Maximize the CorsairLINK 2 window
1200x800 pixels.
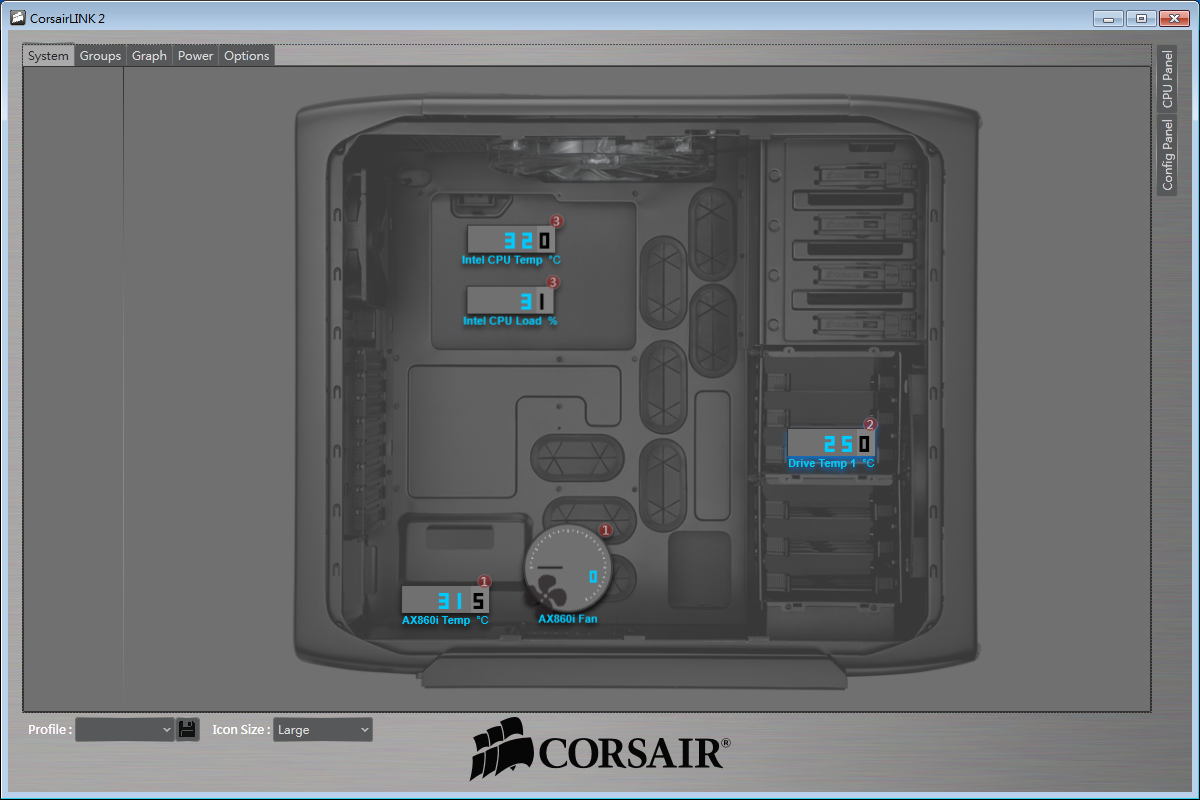[x=1140, y=18]
